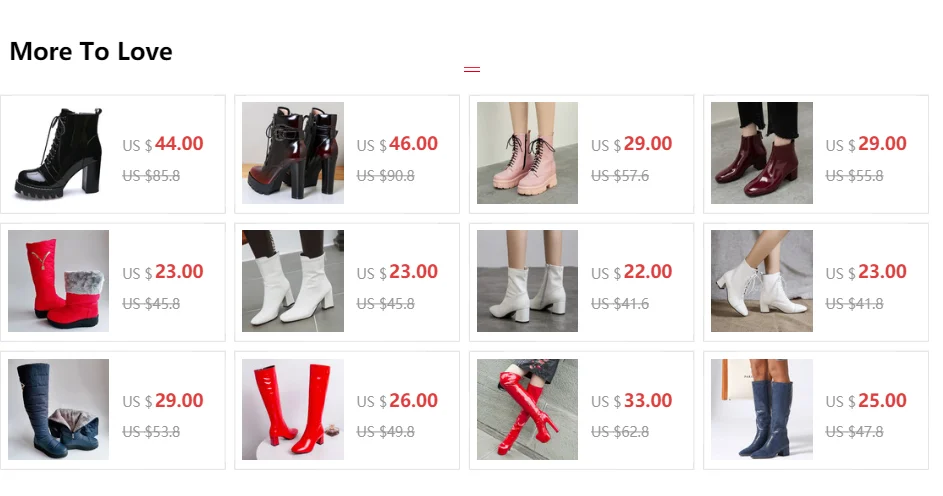Viewport: 943px width, 496px height.
Task: Click the US $22.00 price link
Action: pyautogui.click(x=631, y=272)
